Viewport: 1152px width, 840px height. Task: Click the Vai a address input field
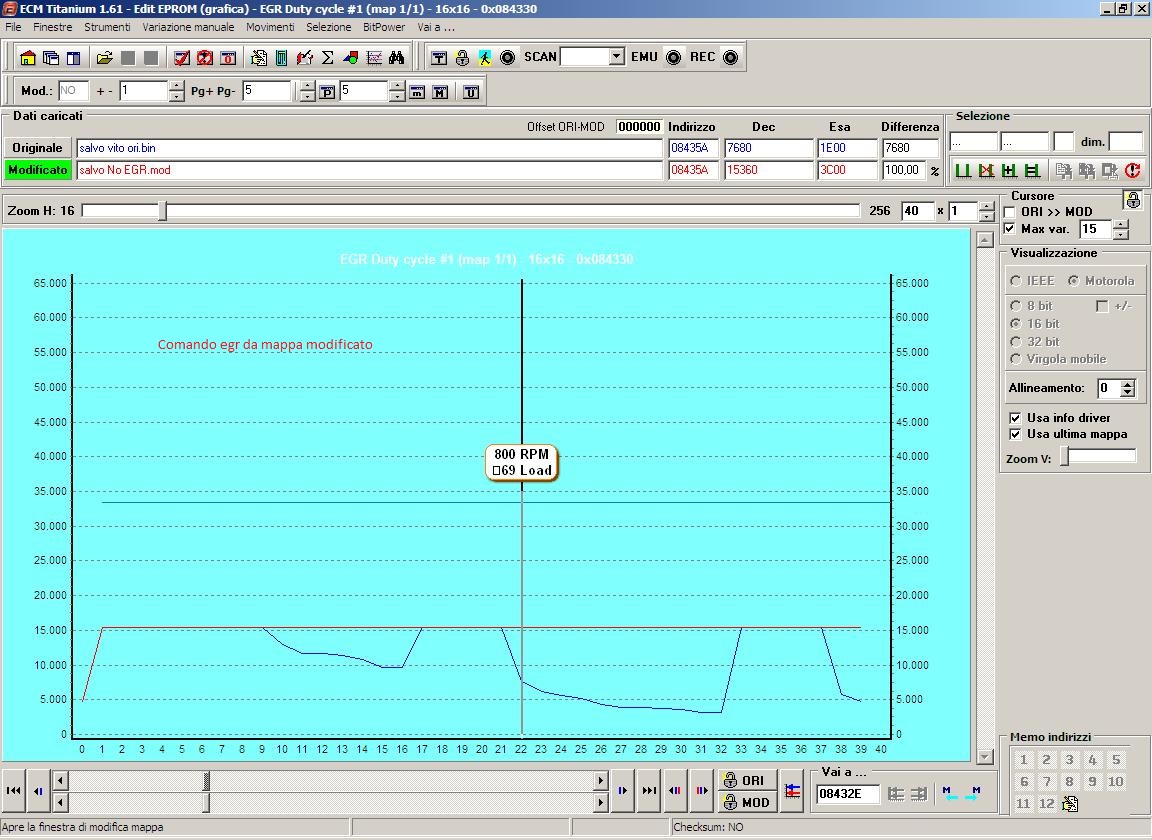(x=848, y=794)
